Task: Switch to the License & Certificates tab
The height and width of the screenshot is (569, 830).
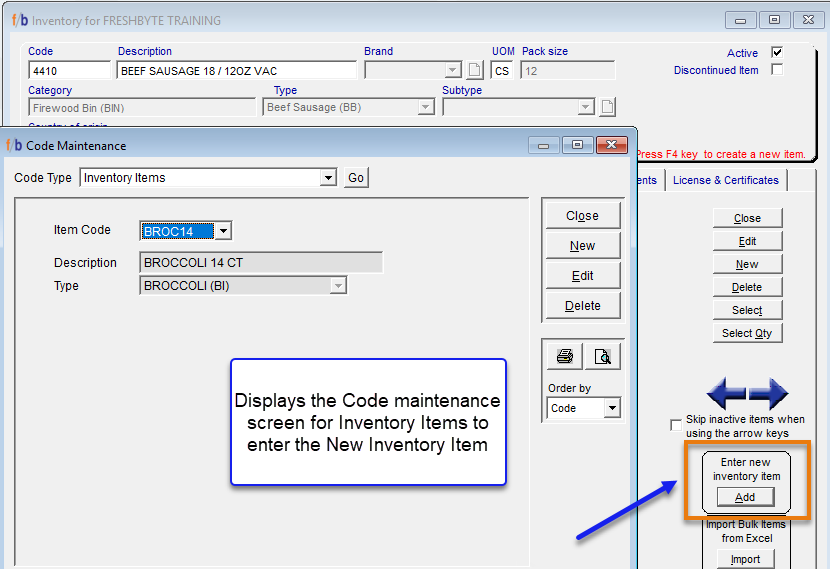Action: [725, 180]
